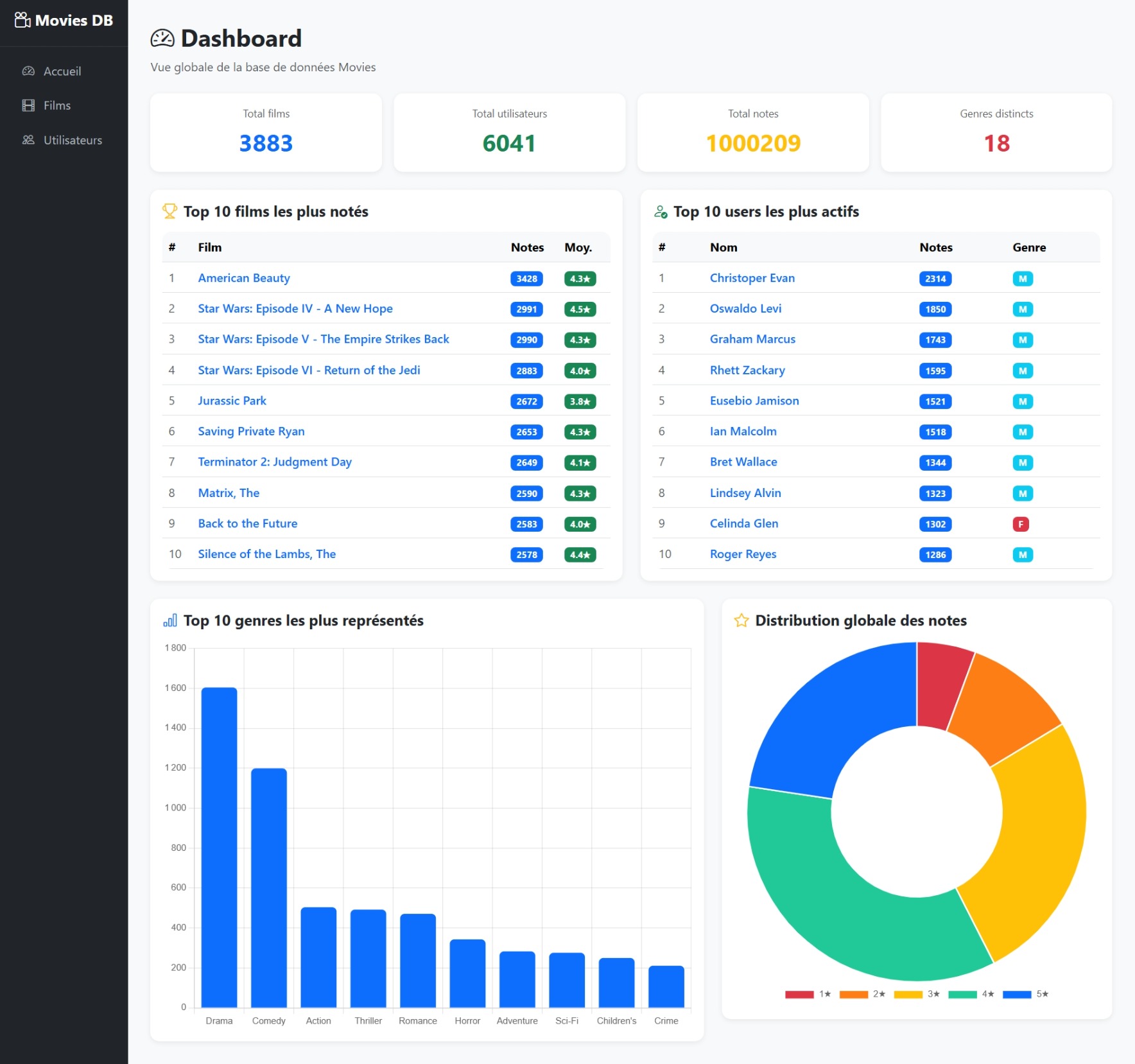Open the Utilisateurs menu item
Screen dimensions: 1135x1064
click(73, 140)
